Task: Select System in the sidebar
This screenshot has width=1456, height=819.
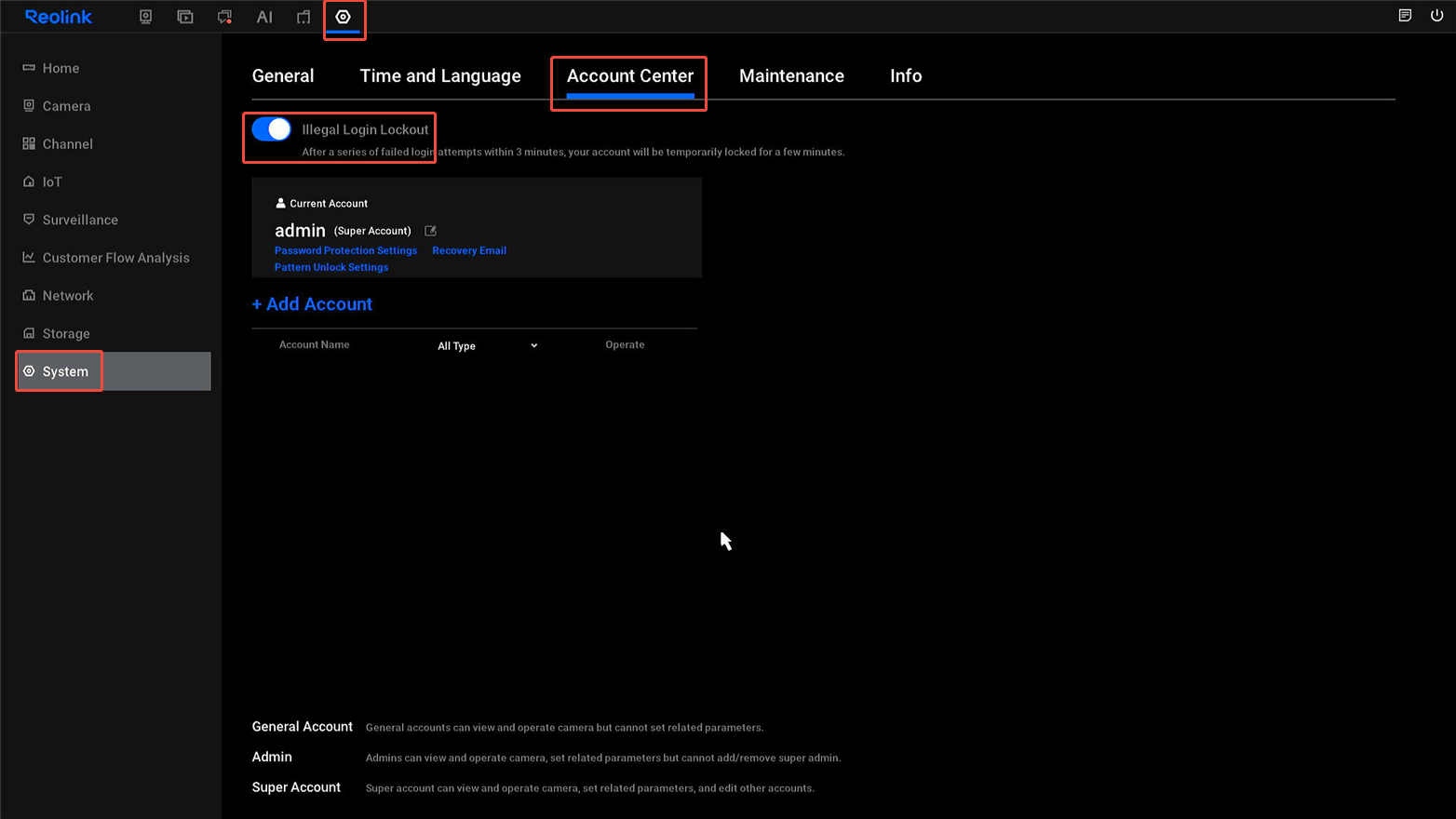Action: click(113, 371)
